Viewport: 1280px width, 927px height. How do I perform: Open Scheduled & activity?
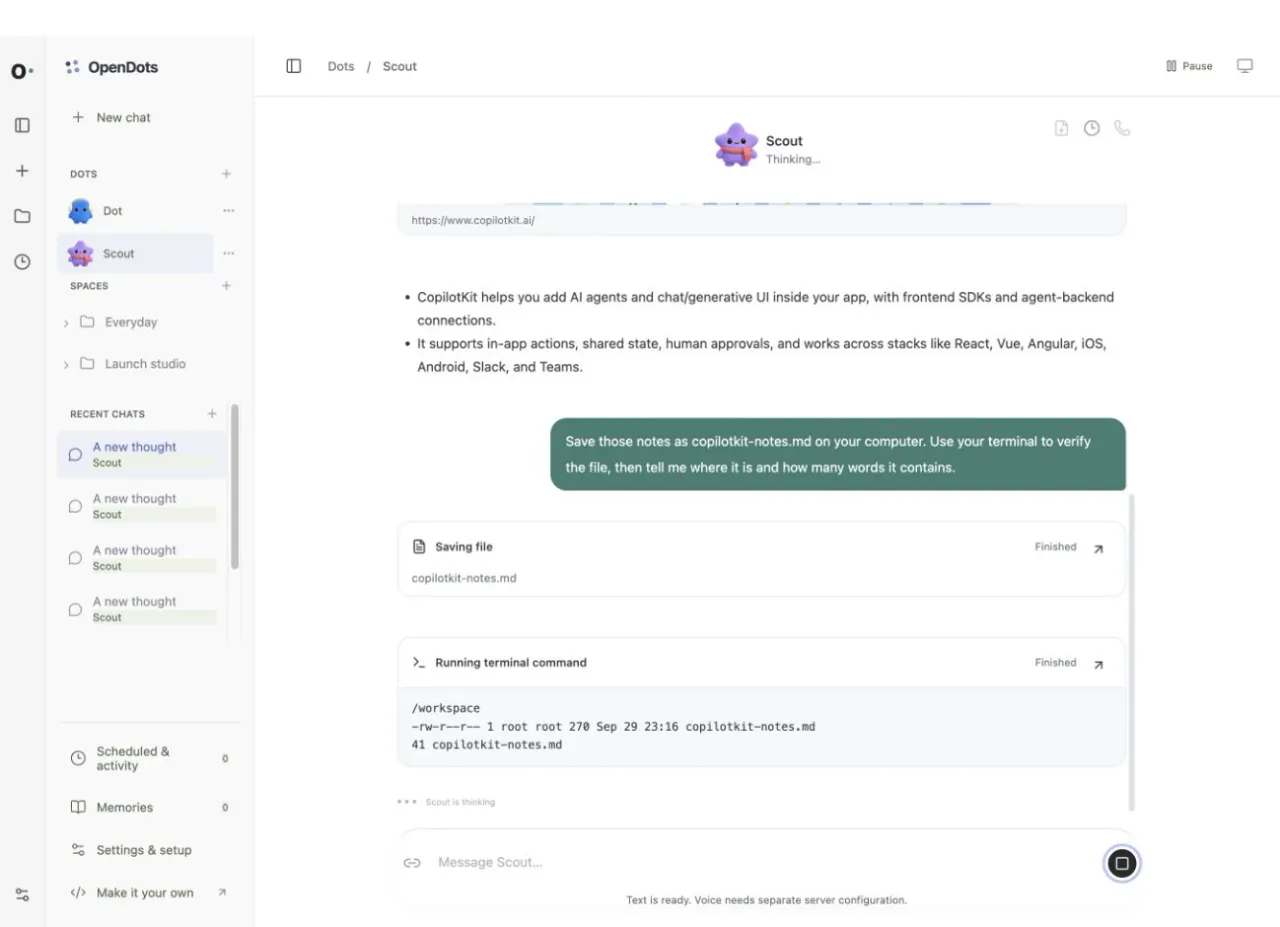[149, 759]
